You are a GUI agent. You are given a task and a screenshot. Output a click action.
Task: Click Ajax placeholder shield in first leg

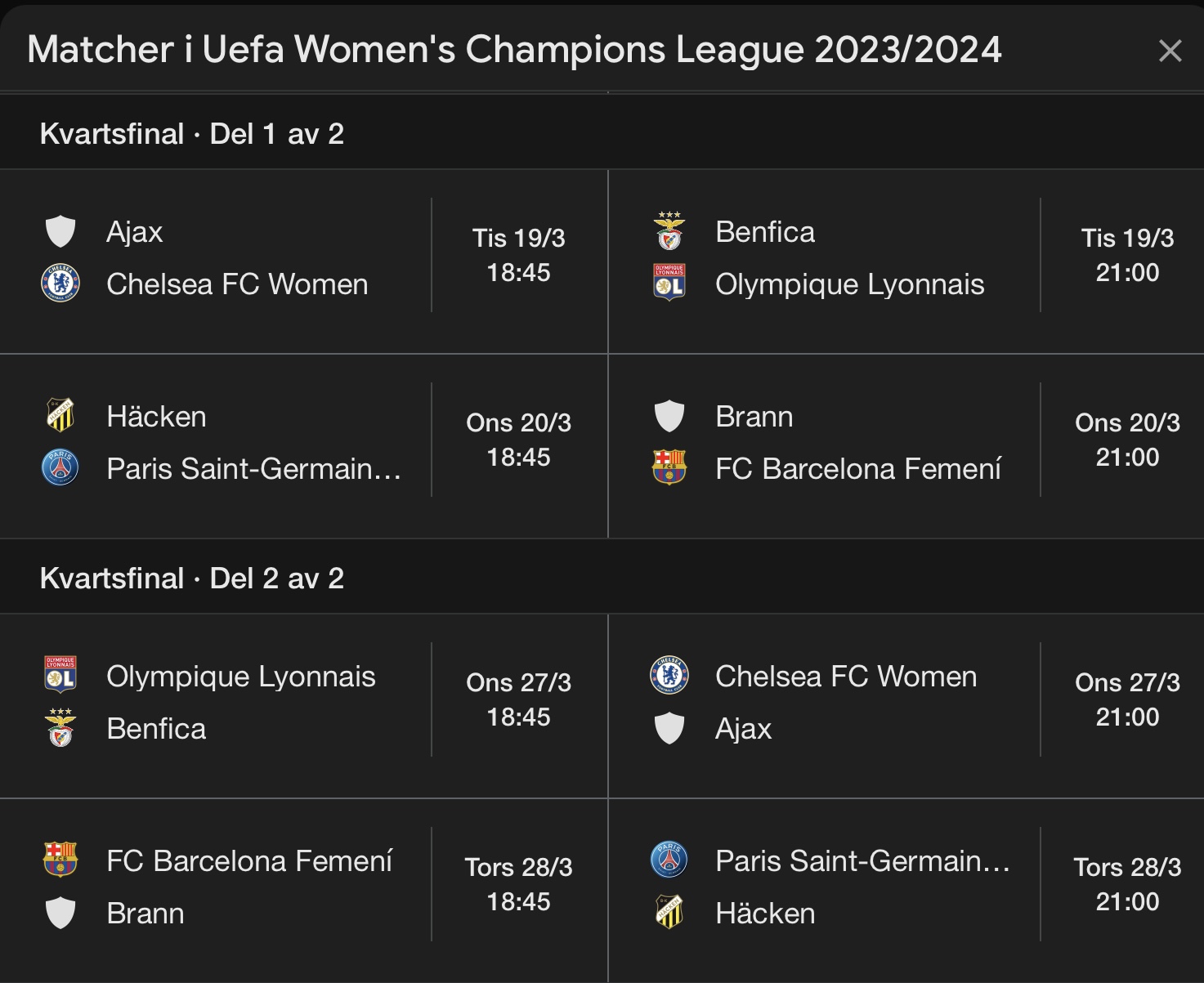point(60,232)
